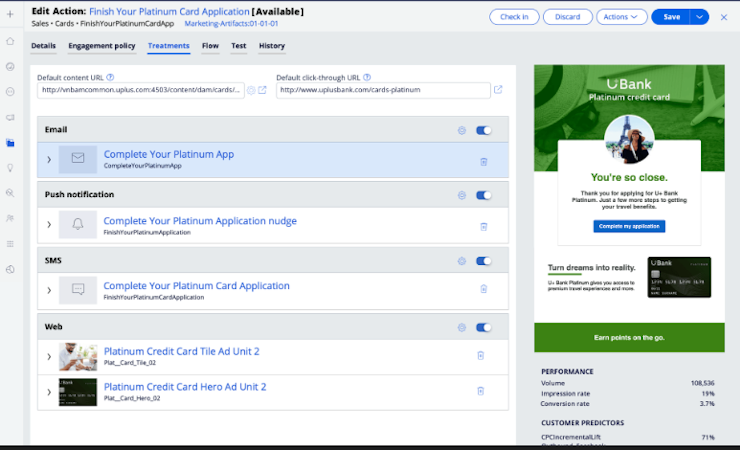
Task: Switch to the Details tab
Action: (x=43, y=46)
